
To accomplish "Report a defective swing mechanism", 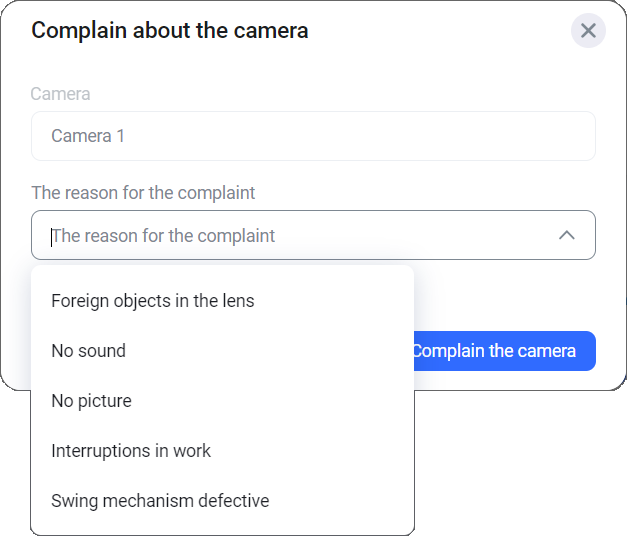I will point(160,501).
